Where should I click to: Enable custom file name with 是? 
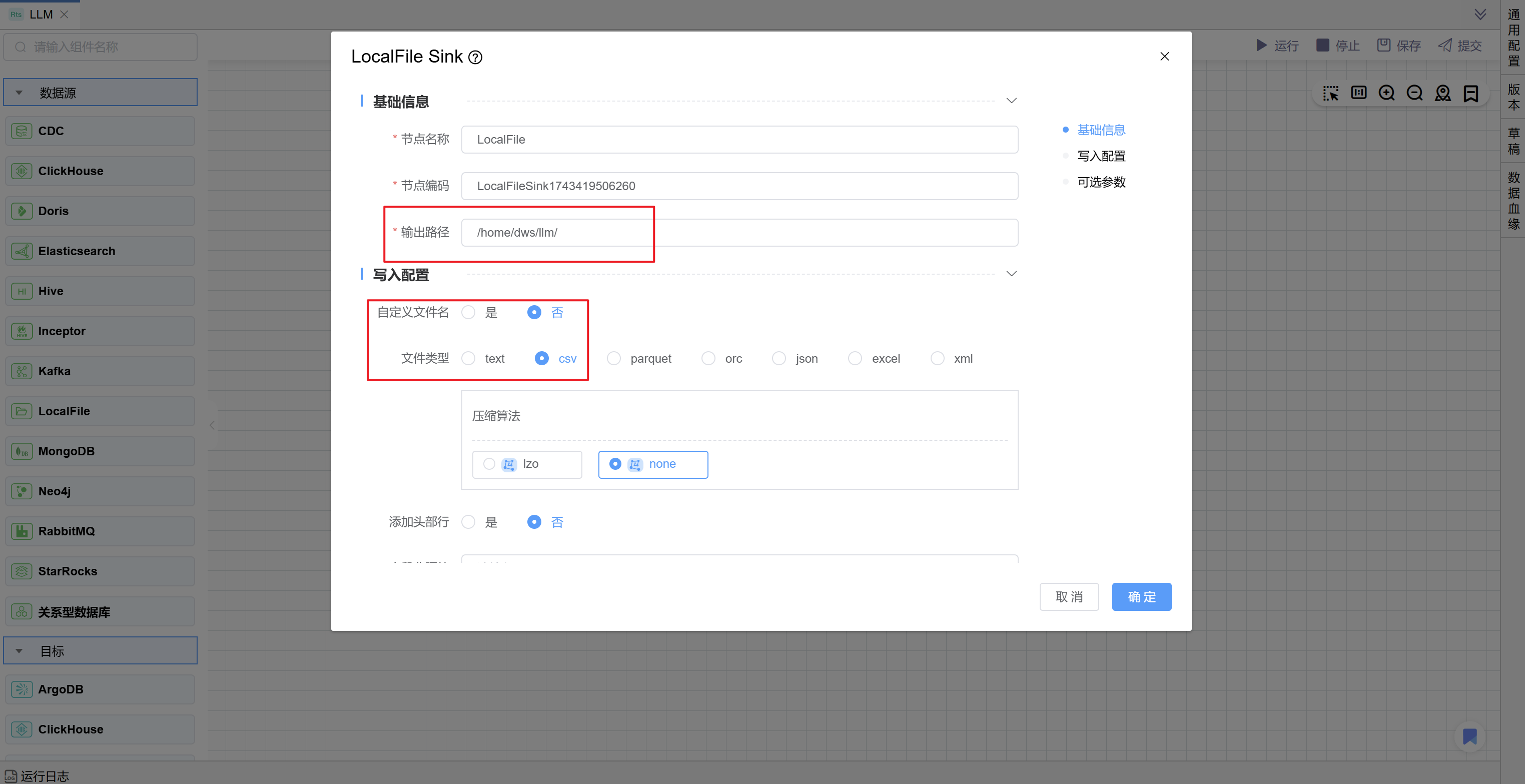pos(468,312)
